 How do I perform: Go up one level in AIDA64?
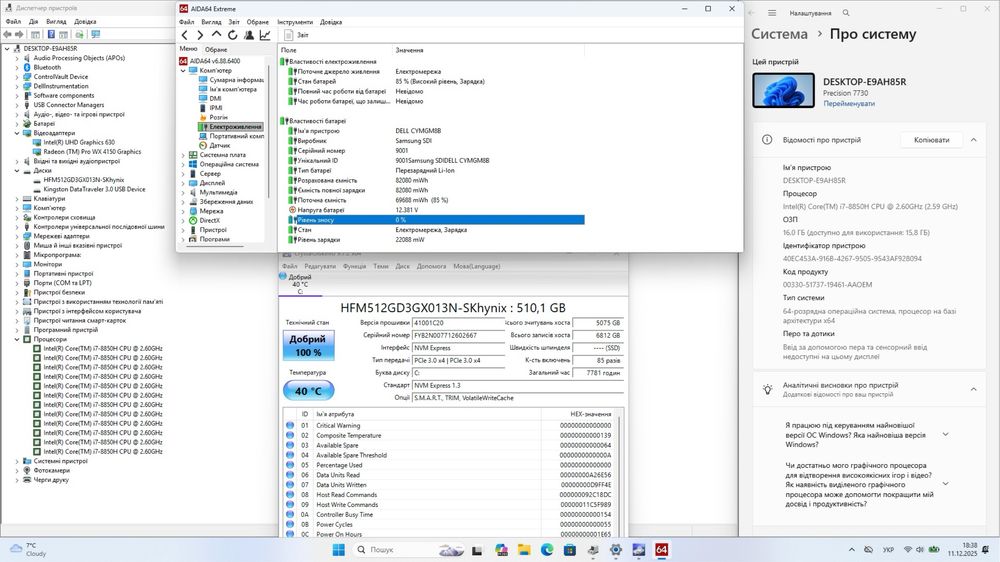click(x=216, y=35)
